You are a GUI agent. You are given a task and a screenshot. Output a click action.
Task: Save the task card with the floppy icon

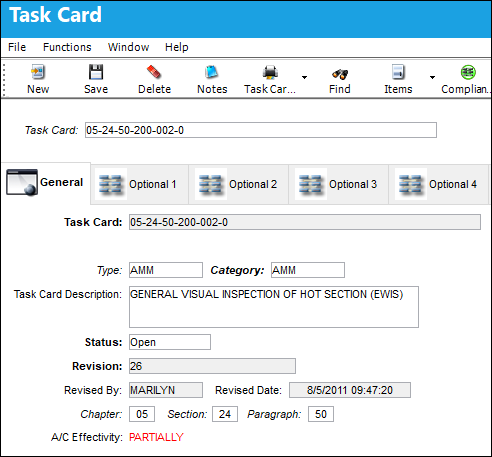[x=96, y=72]
